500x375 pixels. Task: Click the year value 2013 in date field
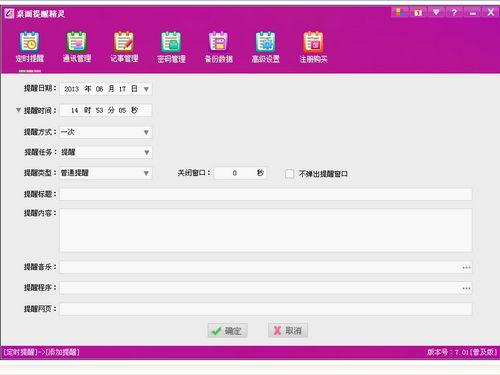coord(71,89)
